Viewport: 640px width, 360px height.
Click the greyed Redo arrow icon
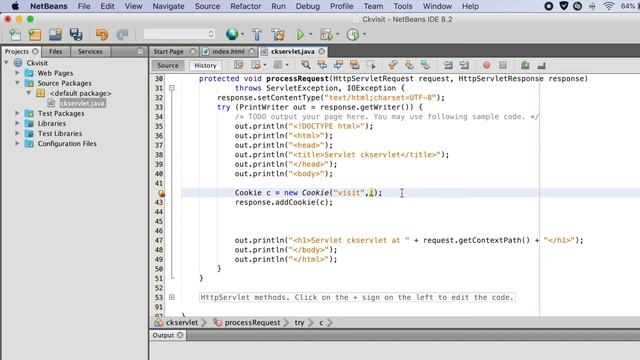coord(122,35)
